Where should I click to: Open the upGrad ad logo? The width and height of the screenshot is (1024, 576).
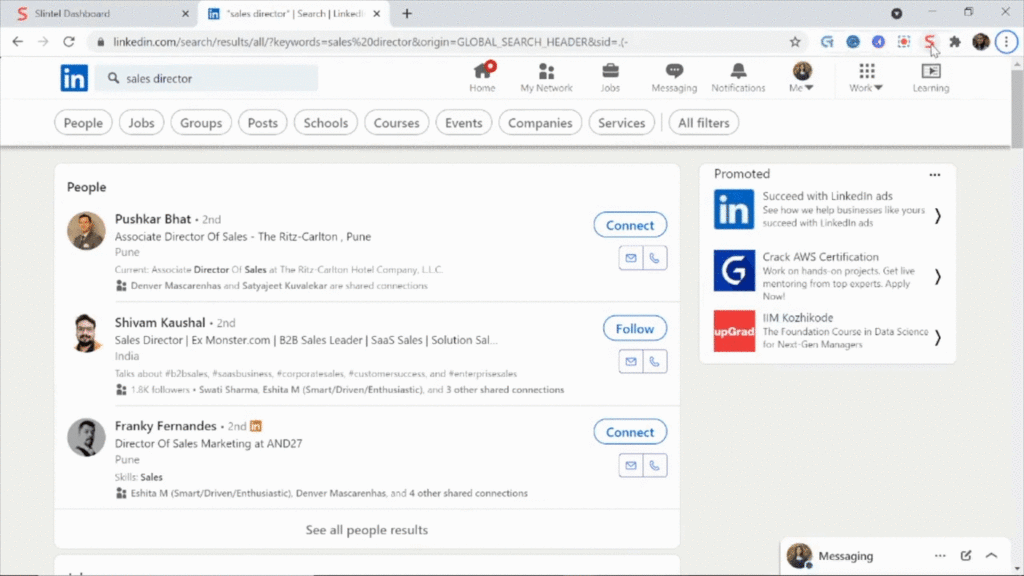734,331
